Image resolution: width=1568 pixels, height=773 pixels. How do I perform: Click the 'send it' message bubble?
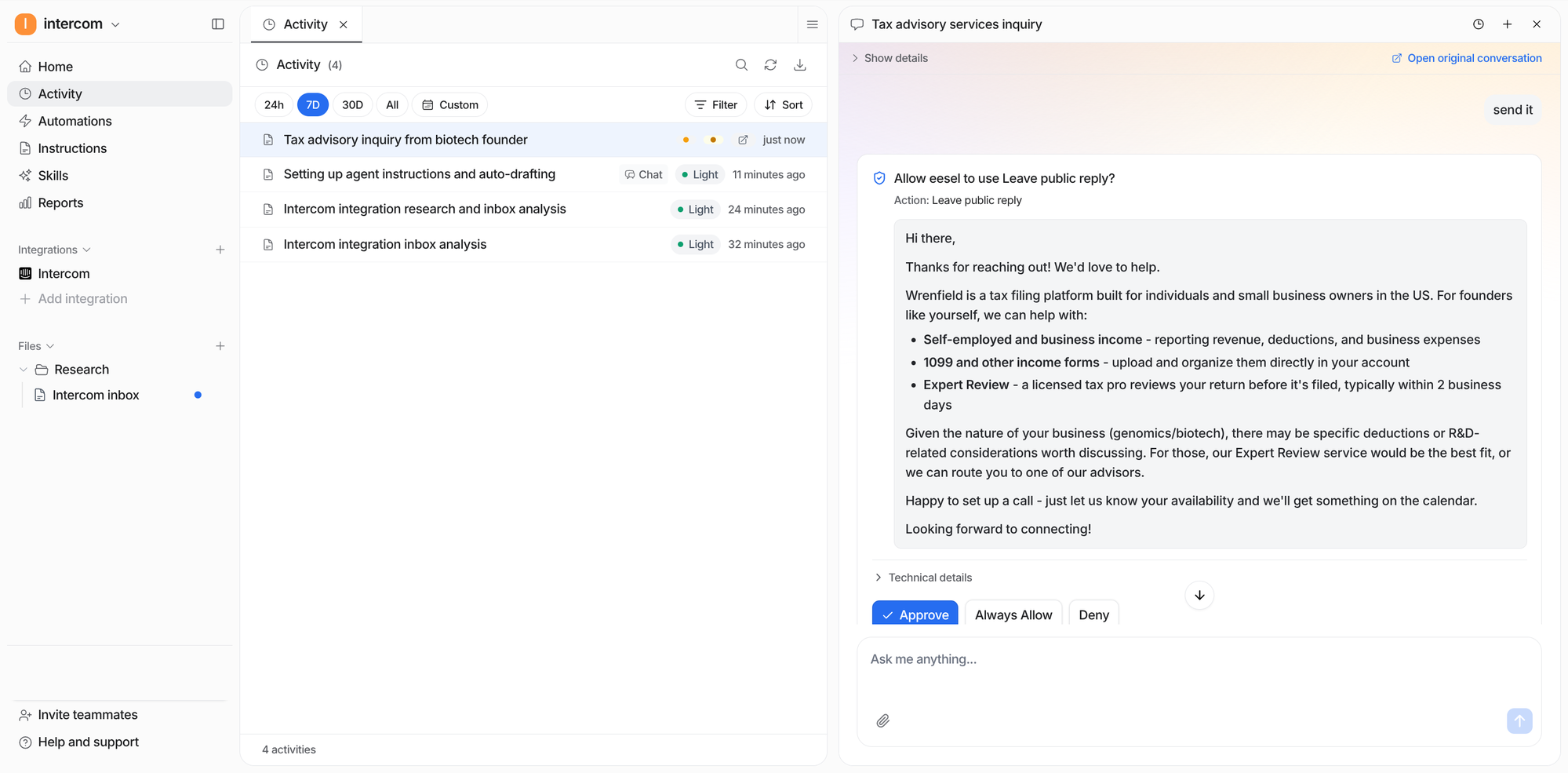pos(1512,110)
